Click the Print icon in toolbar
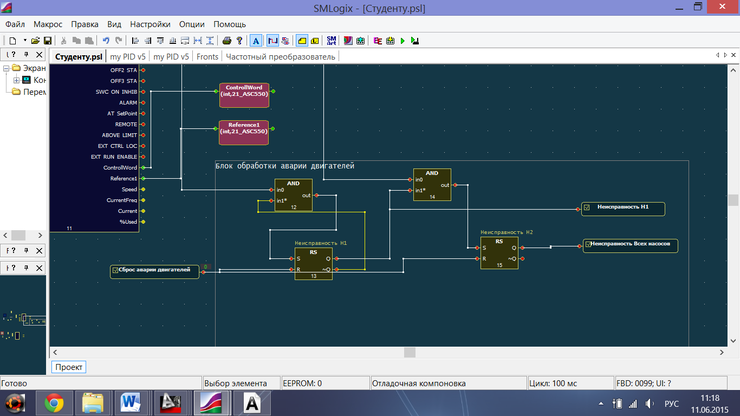The height and width of the screenshot is (416, 740). 227,41
